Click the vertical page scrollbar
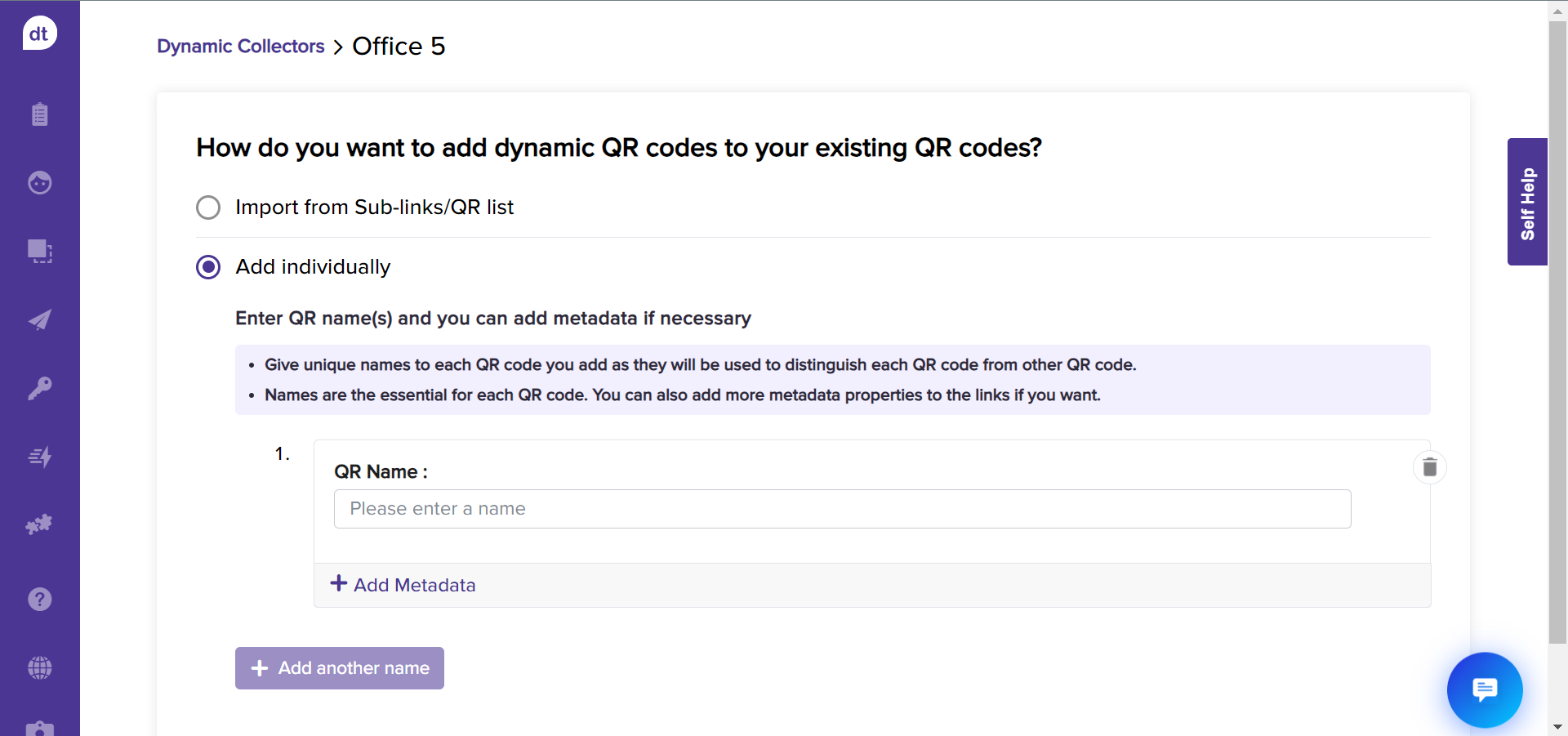The width and height of the screenshot is (1568, 736). click(1557, 327)
